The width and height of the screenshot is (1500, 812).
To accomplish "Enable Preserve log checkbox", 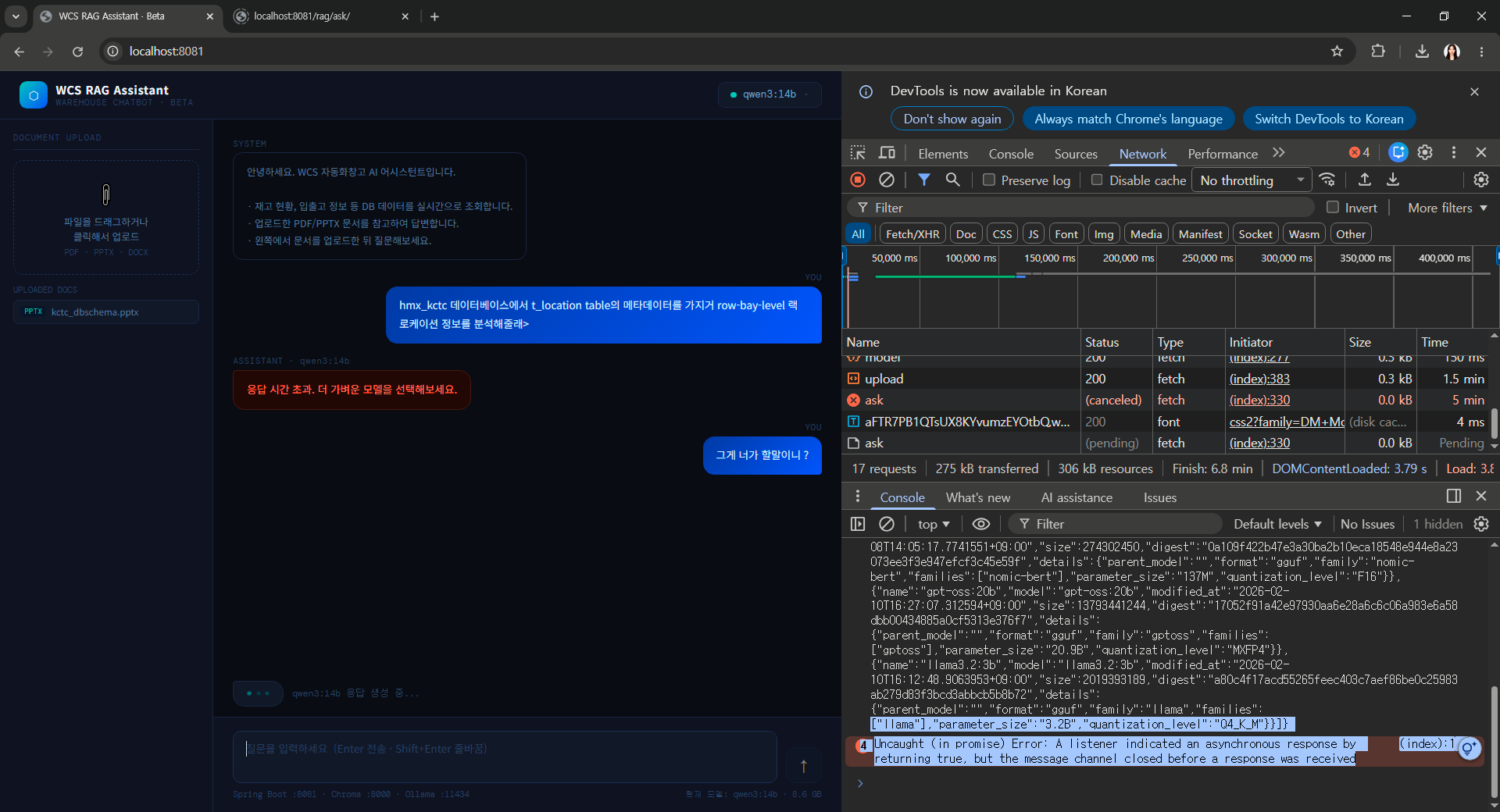I will pos(988,180).
